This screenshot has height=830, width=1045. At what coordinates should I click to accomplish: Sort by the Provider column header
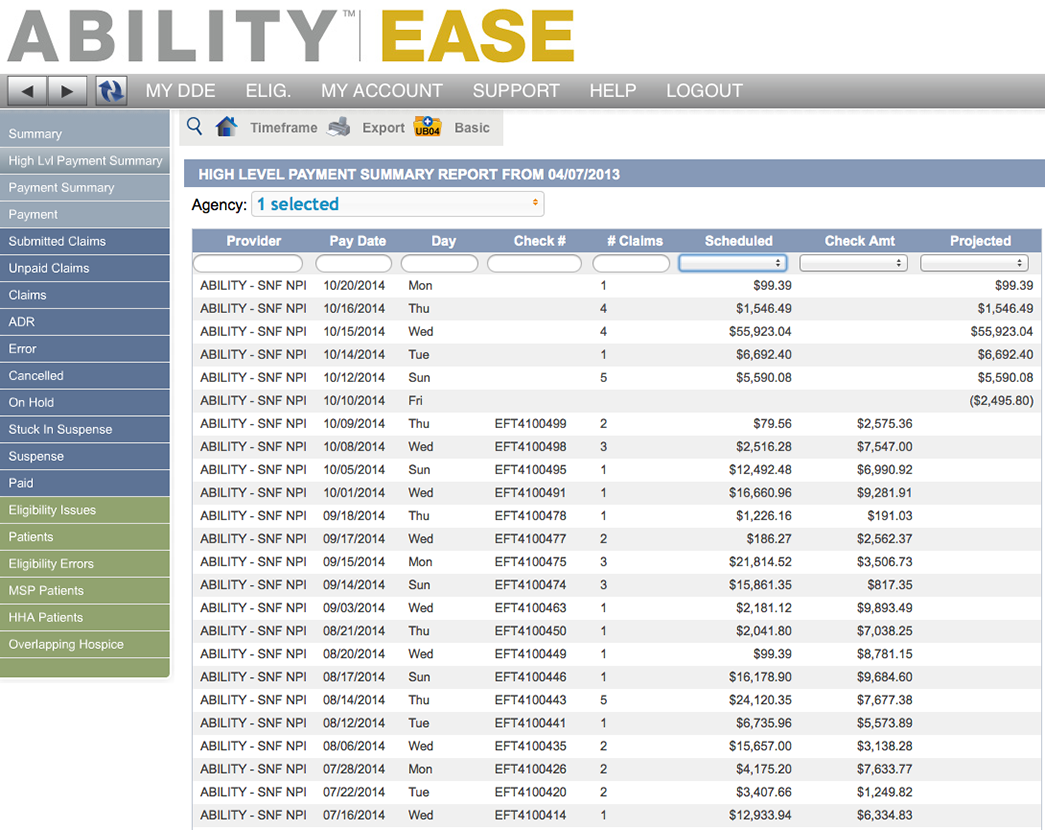253,241
